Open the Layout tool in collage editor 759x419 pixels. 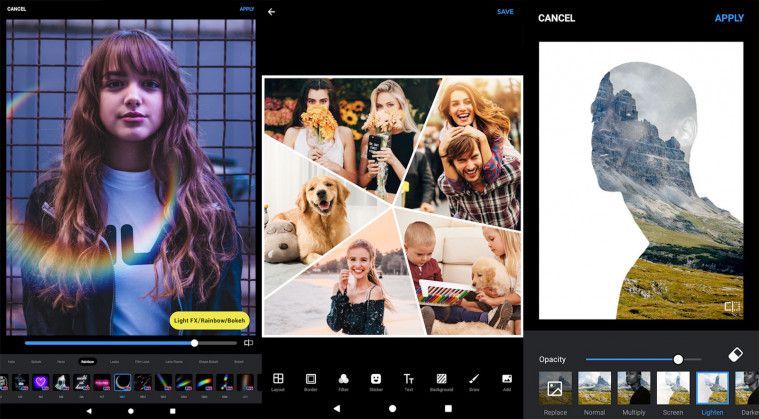[x=278, y=382]
